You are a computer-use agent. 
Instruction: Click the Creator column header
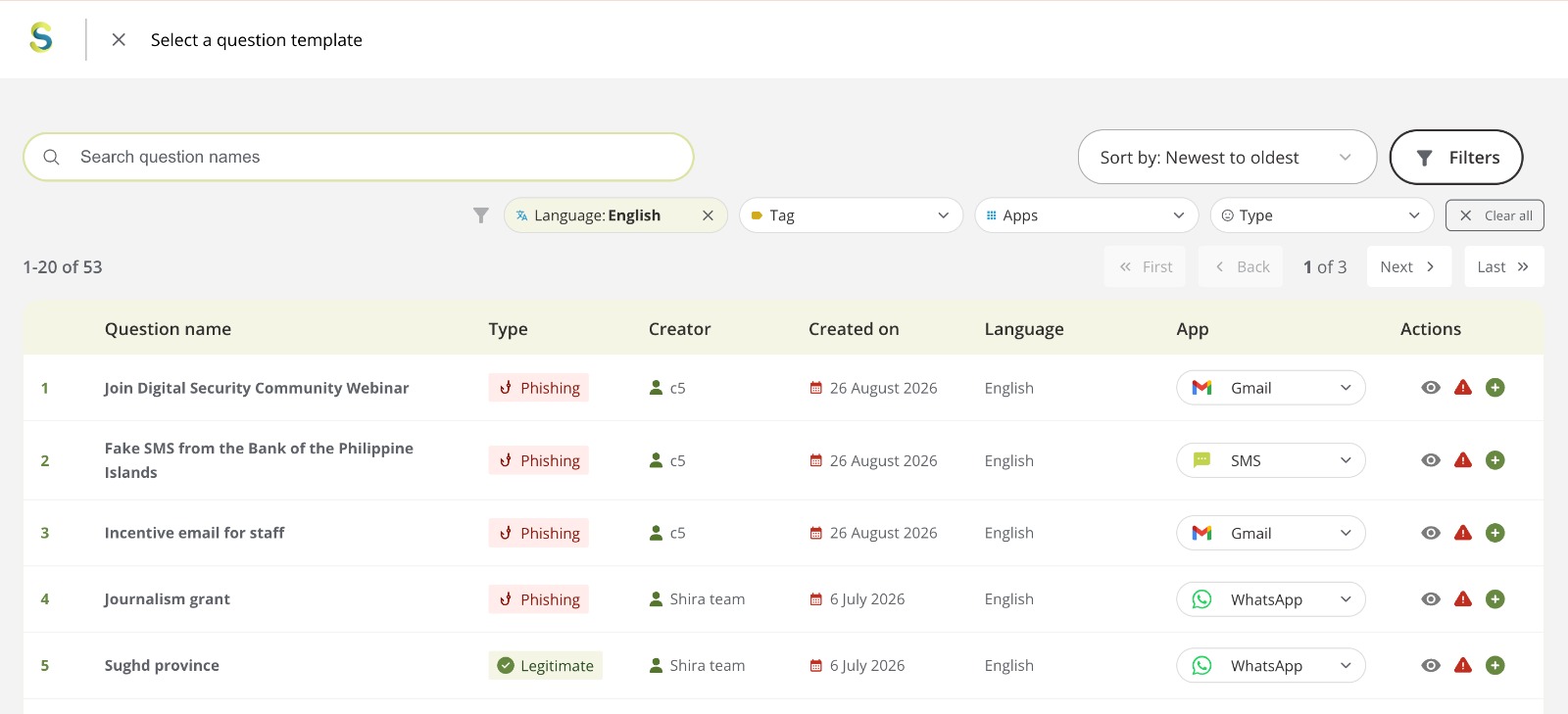point(679,329)
